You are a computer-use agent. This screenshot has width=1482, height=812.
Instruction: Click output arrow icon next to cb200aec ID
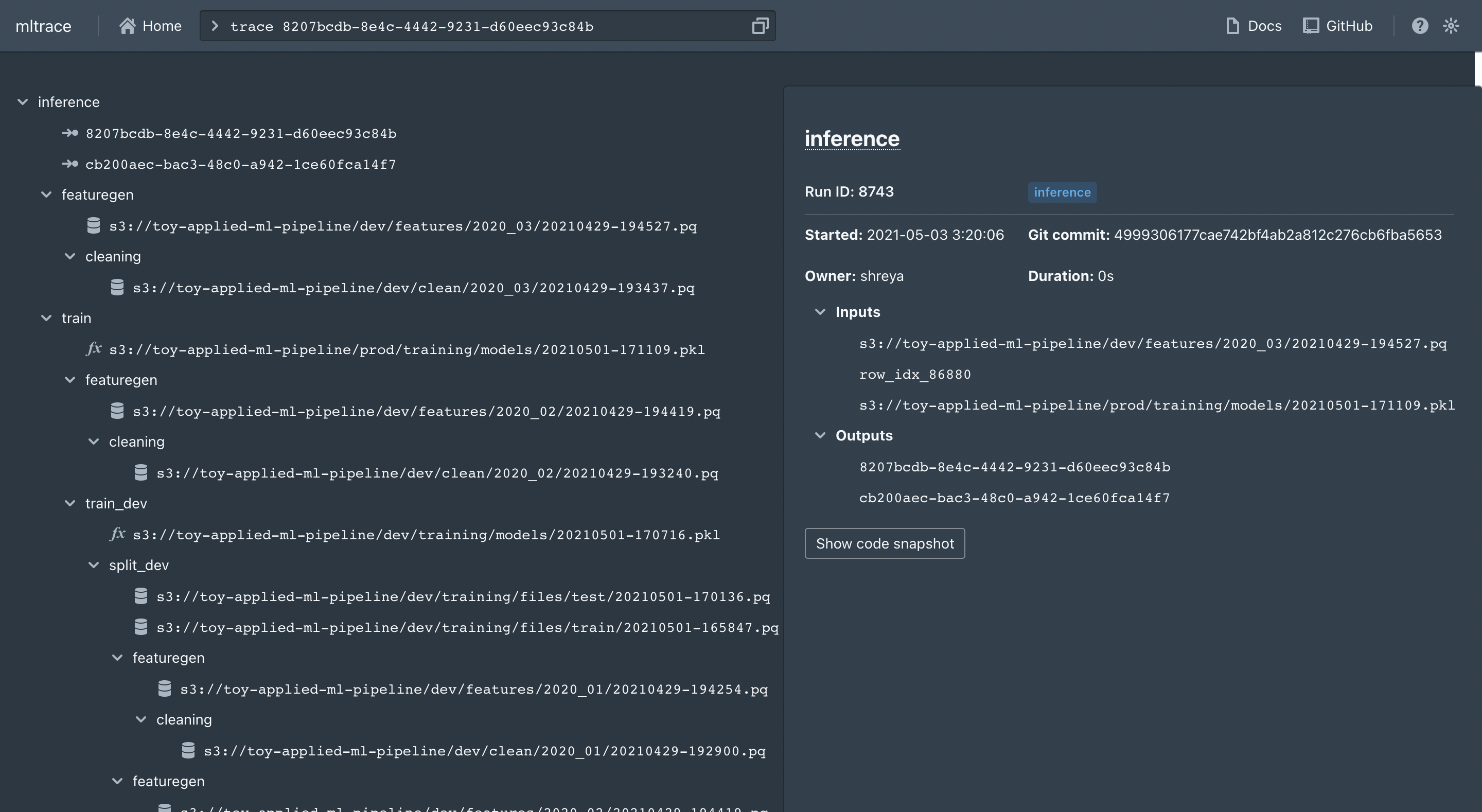(x=70, y=164)
